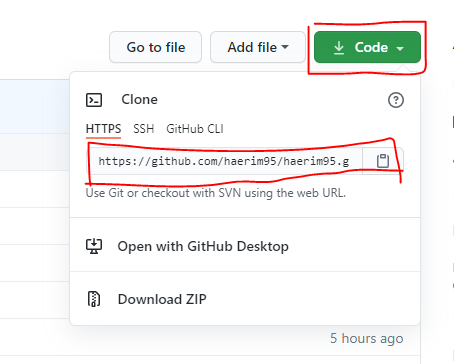Expand the Add file dropdown caret
Image resolution: width=454 pixels, height=364 pixels.
click(x=285, y=47)
